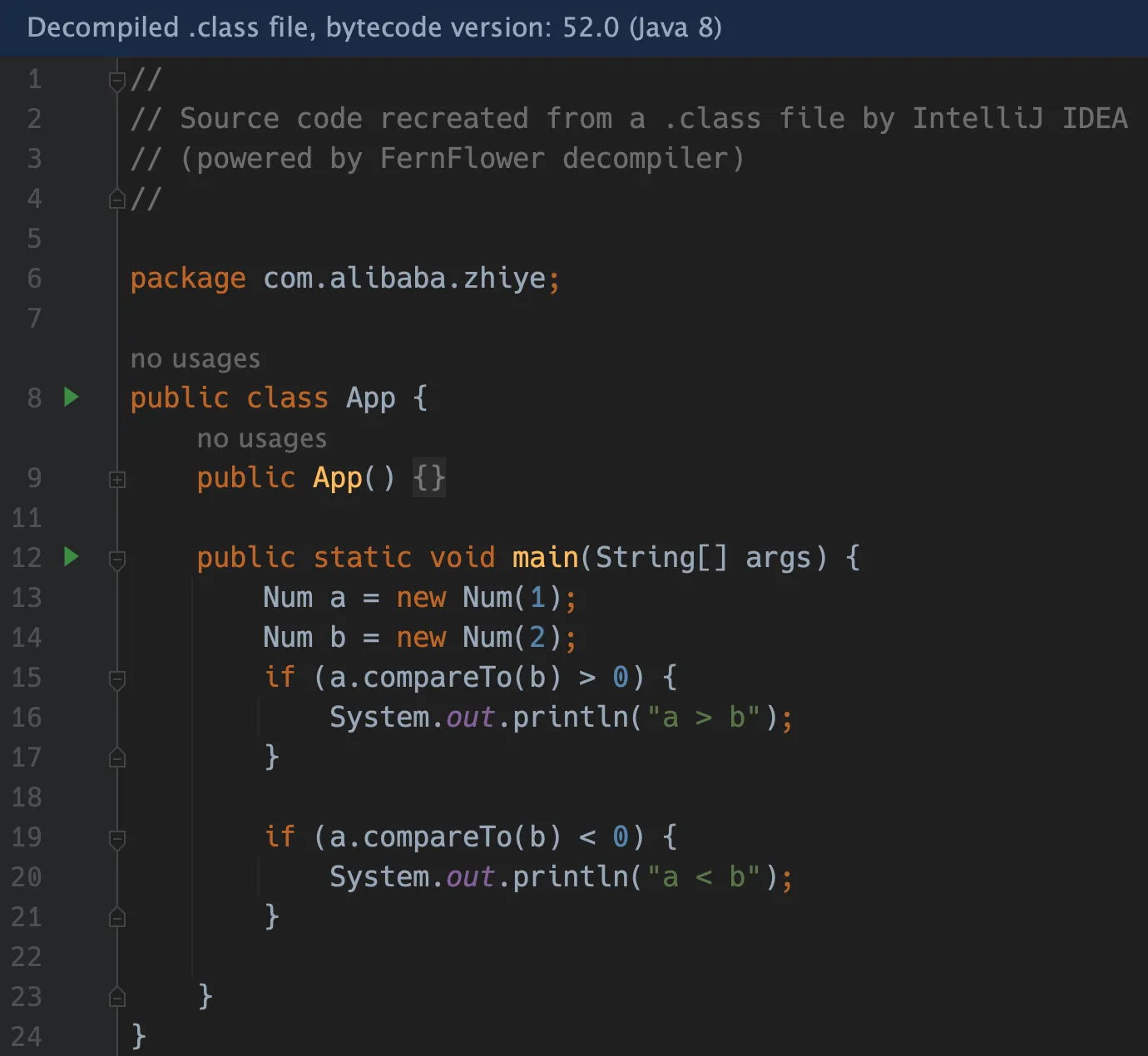Click 'println' call on line 20
1148x1056 pixels.
(x=571, y=877)
